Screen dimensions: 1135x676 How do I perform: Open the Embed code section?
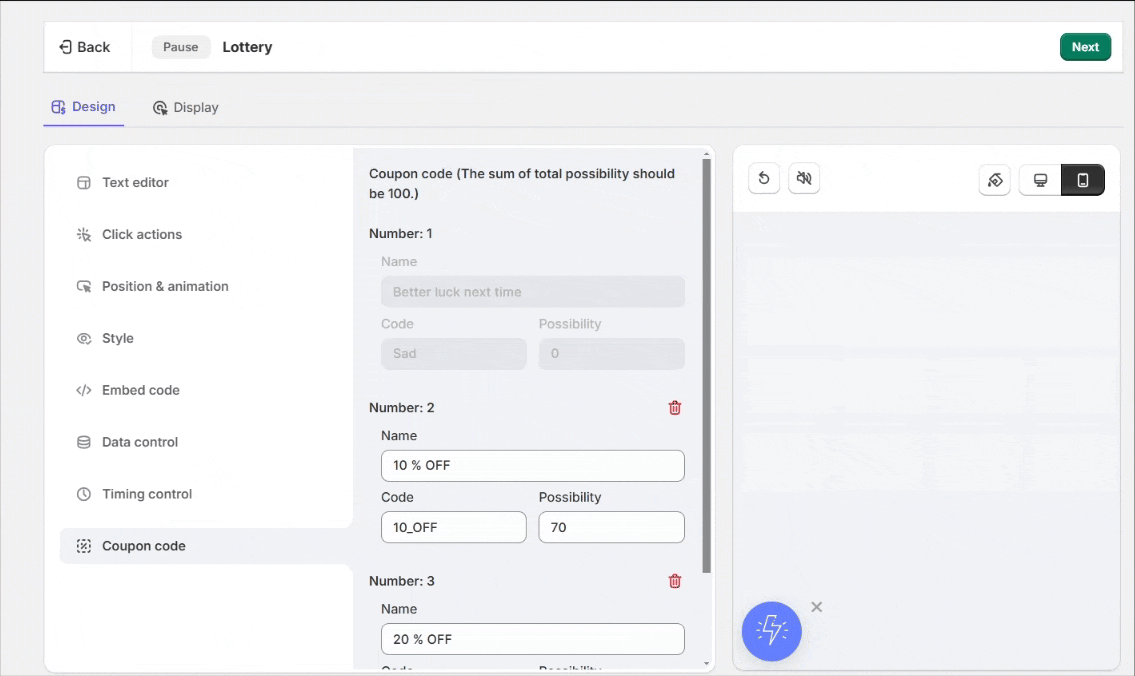coord(140,391)
